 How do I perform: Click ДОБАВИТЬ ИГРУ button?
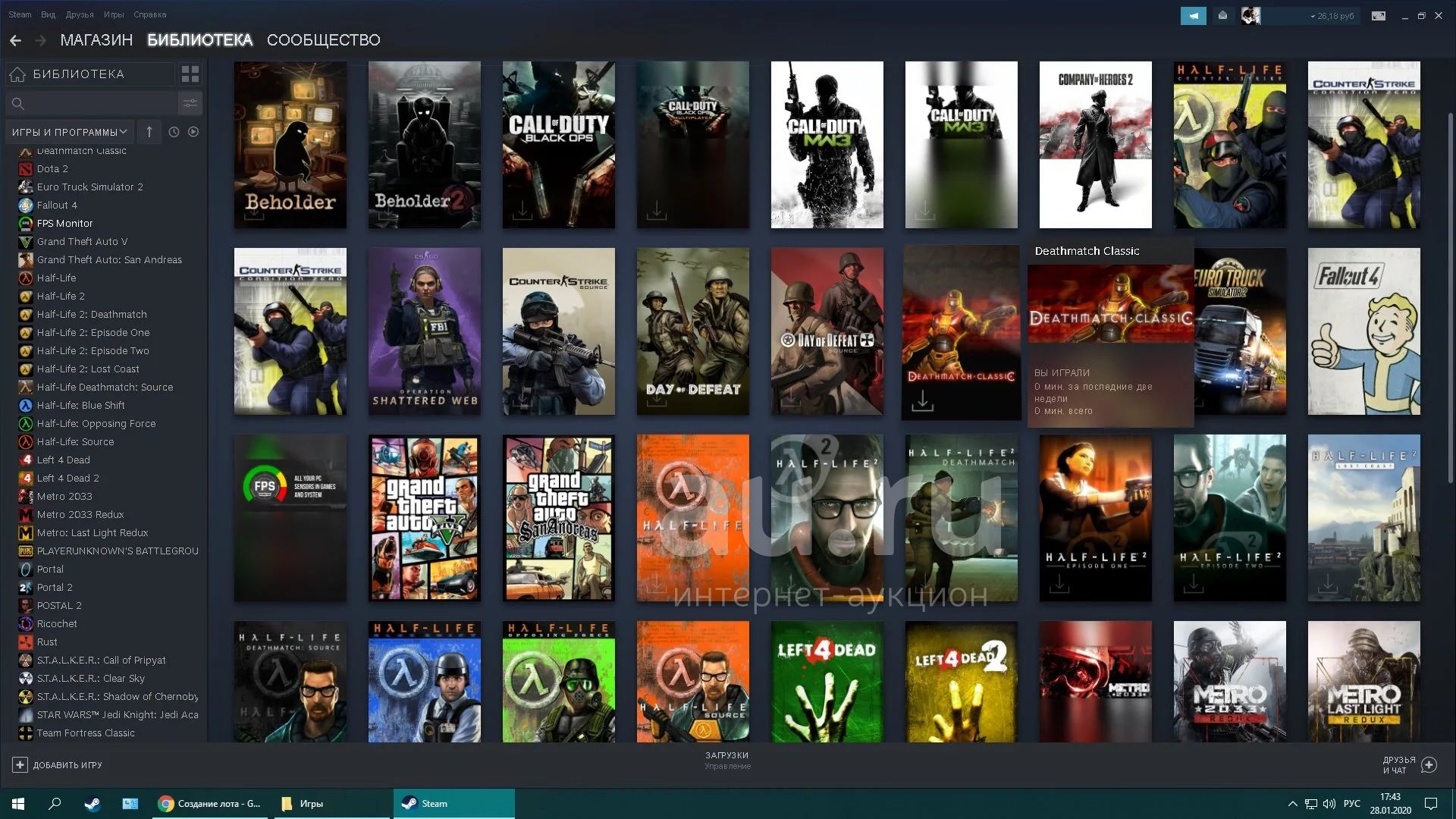pyautogui.click(x=57, y=765)
